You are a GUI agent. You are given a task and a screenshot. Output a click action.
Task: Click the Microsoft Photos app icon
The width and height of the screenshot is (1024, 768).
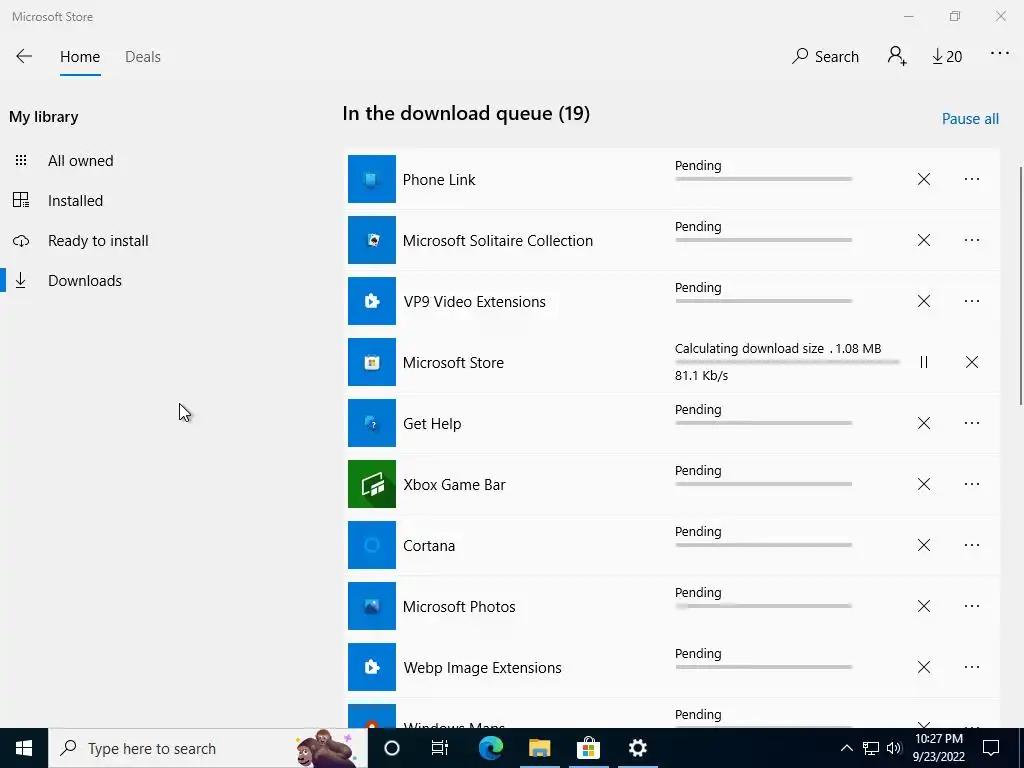tap(372, 606)
